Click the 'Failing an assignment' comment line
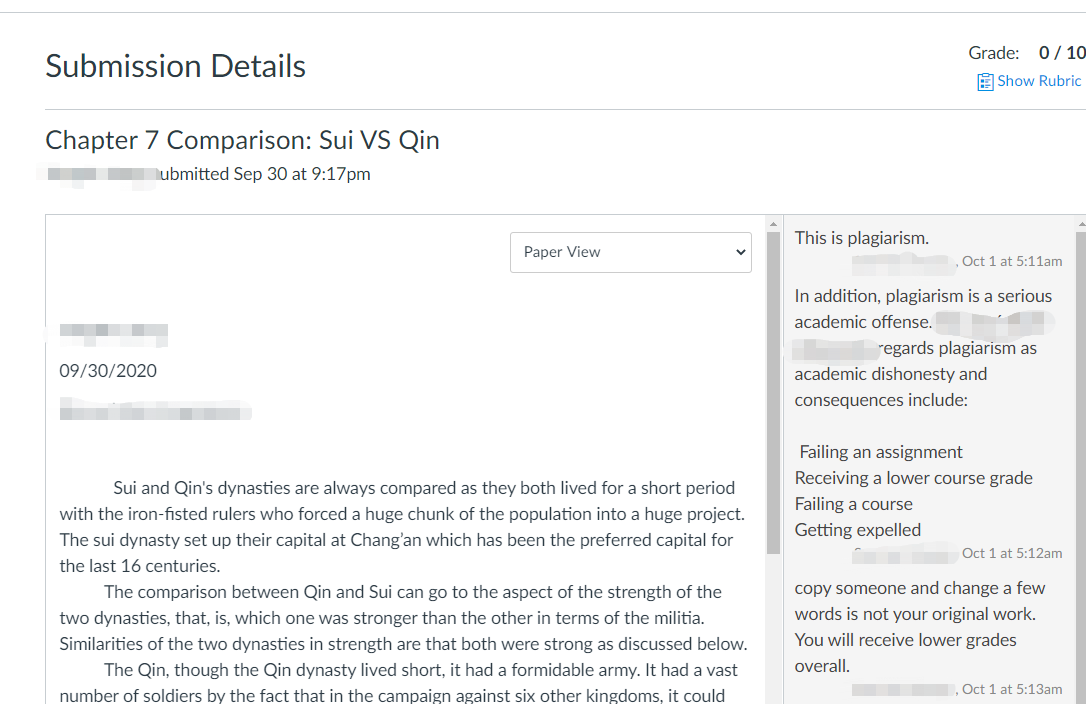Image resolution: width=1086 pixels, height=704 pixels. pyautogui.click(x=880, y=452)
